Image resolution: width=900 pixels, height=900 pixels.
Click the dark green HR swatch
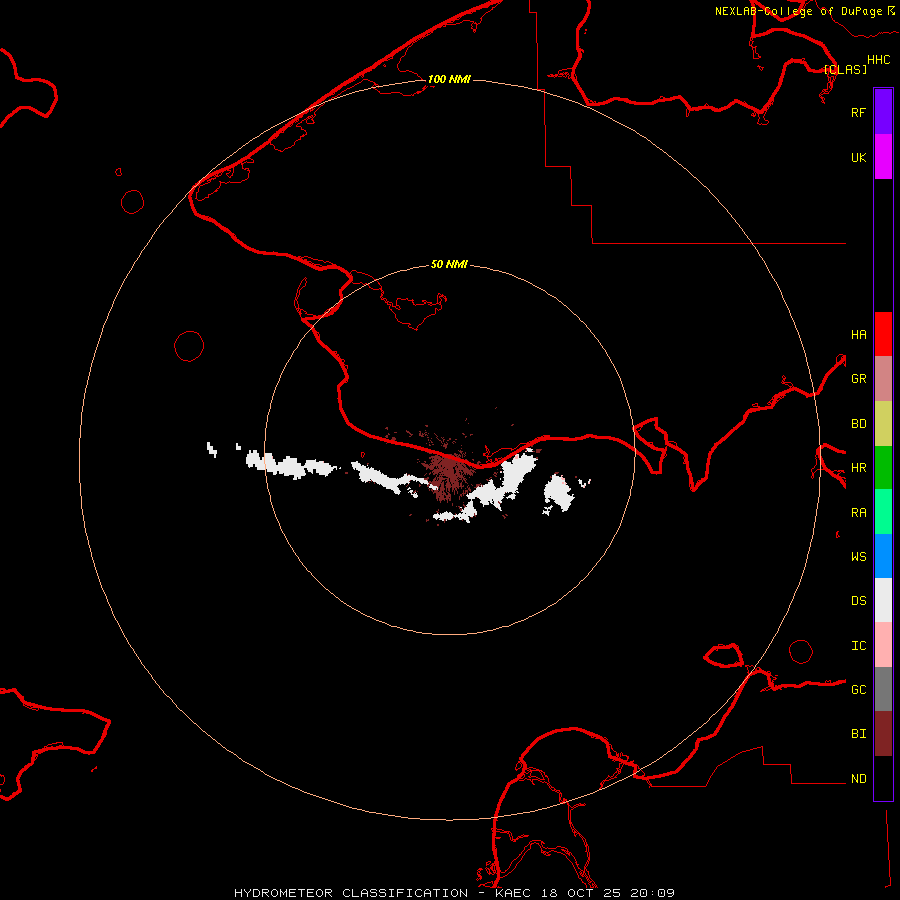883,467
